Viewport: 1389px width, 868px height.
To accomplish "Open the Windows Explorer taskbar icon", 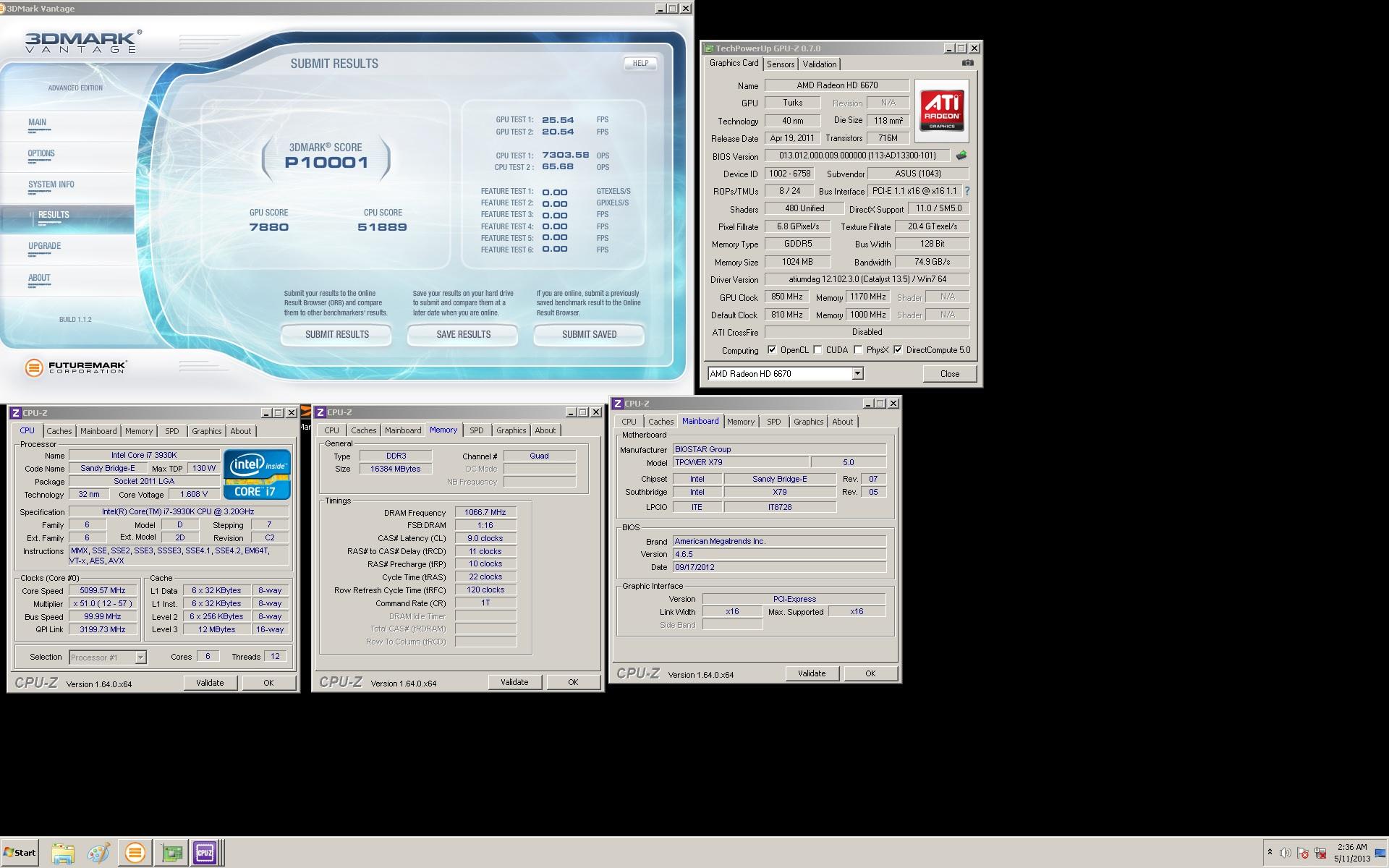I will point(63,853).
